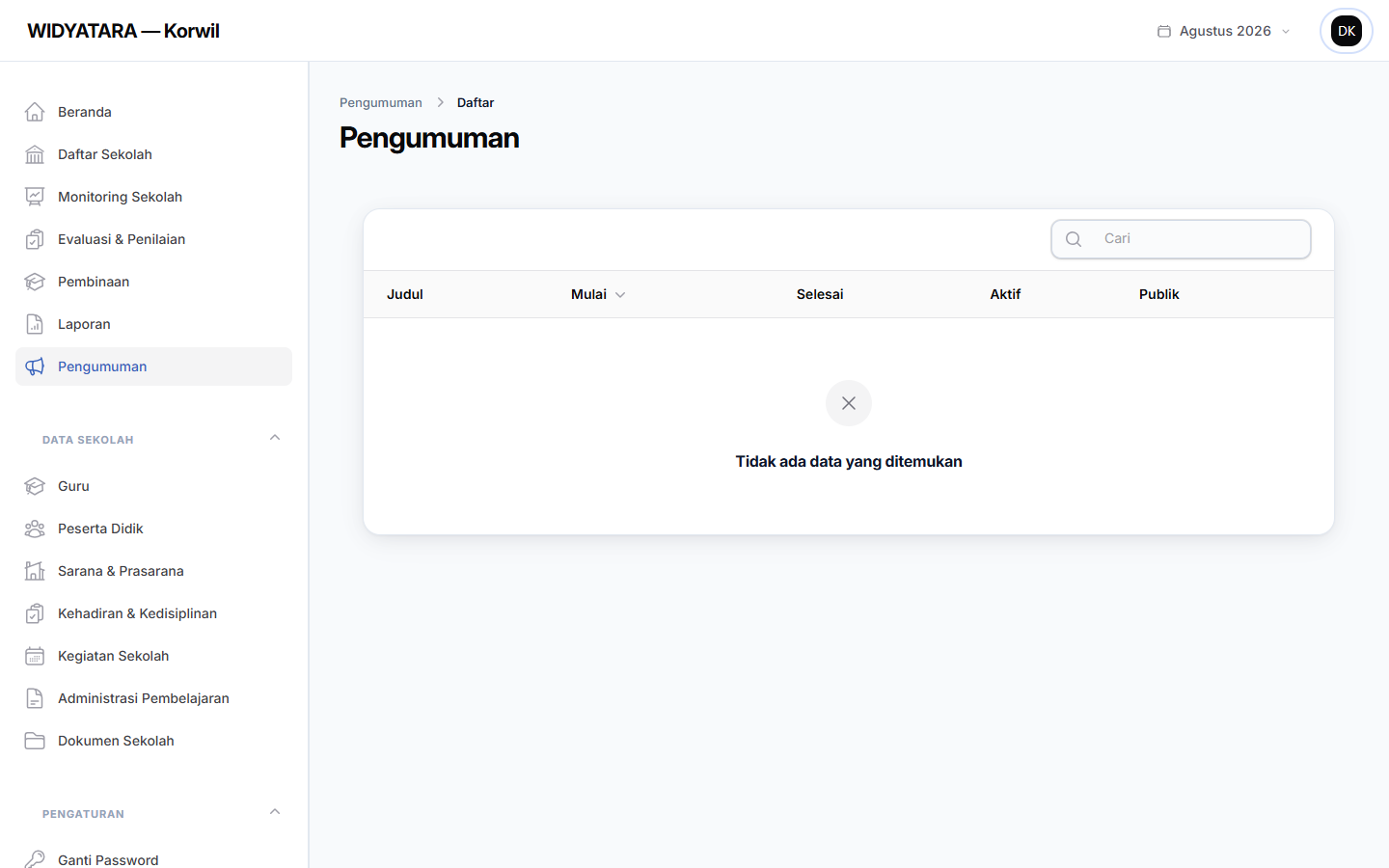Click the Guru academic cap icon
The width and height of the screenshot is (1389, 868).
point(35,486)
